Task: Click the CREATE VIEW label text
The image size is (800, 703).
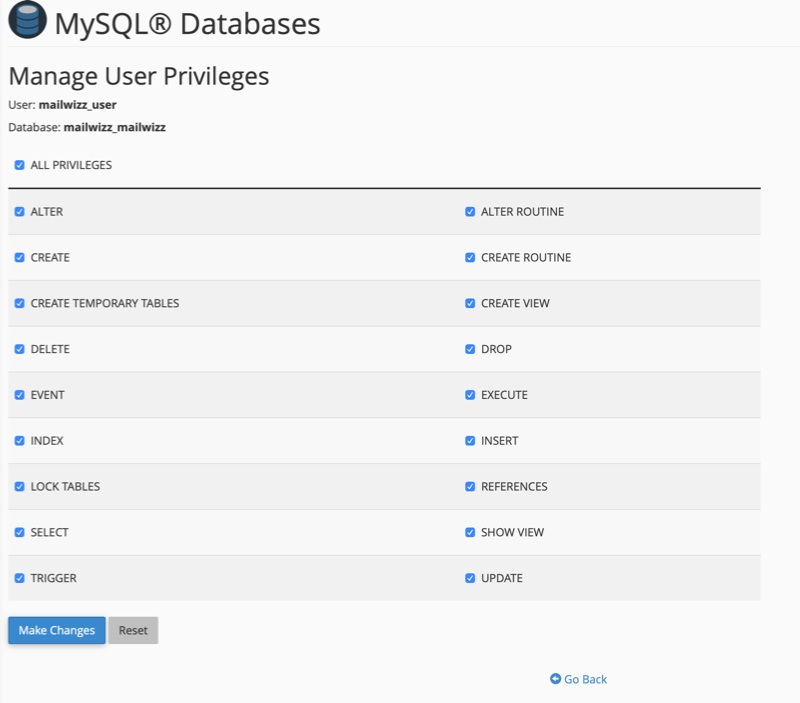Action: [x=515, y=304]
